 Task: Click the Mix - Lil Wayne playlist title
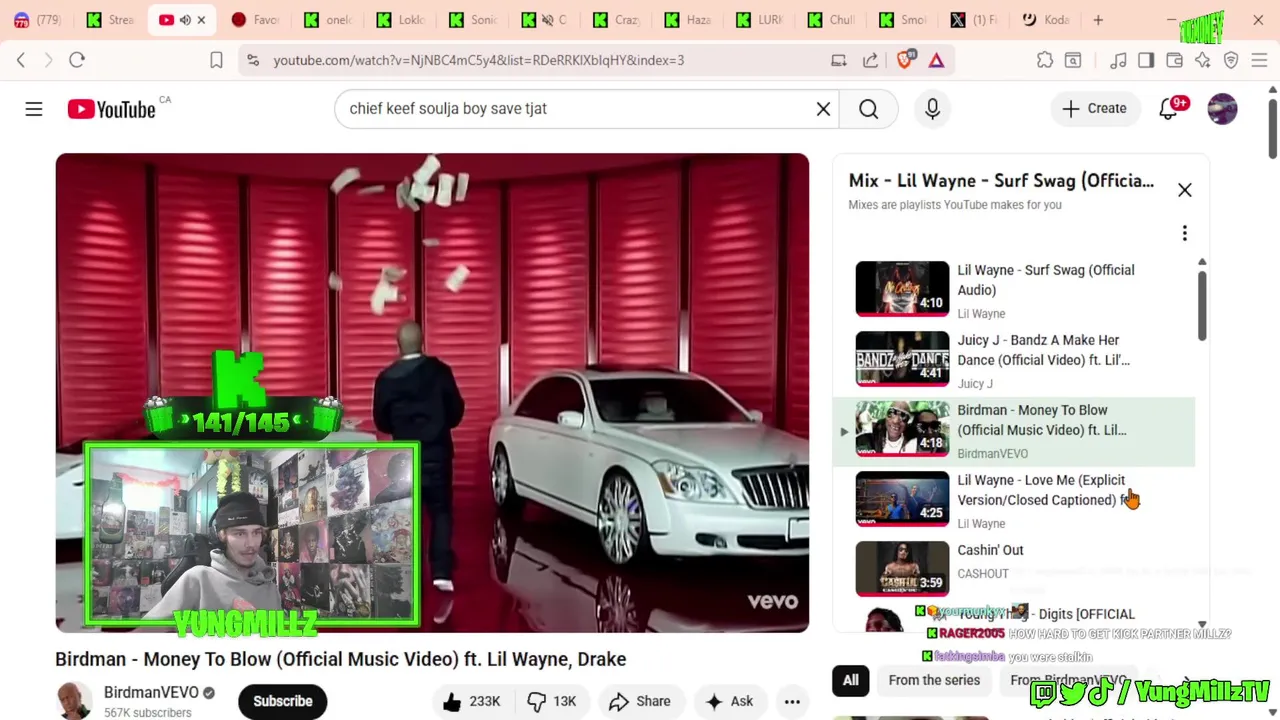pos(1001,181)
